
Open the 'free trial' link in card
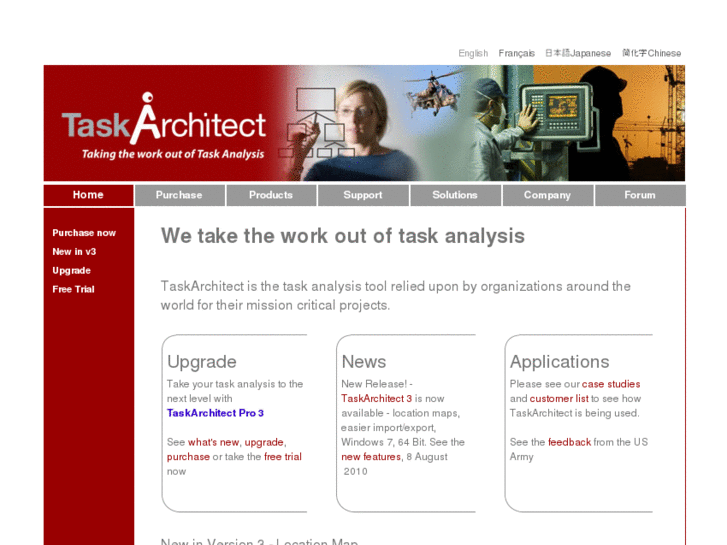(283, 456)
